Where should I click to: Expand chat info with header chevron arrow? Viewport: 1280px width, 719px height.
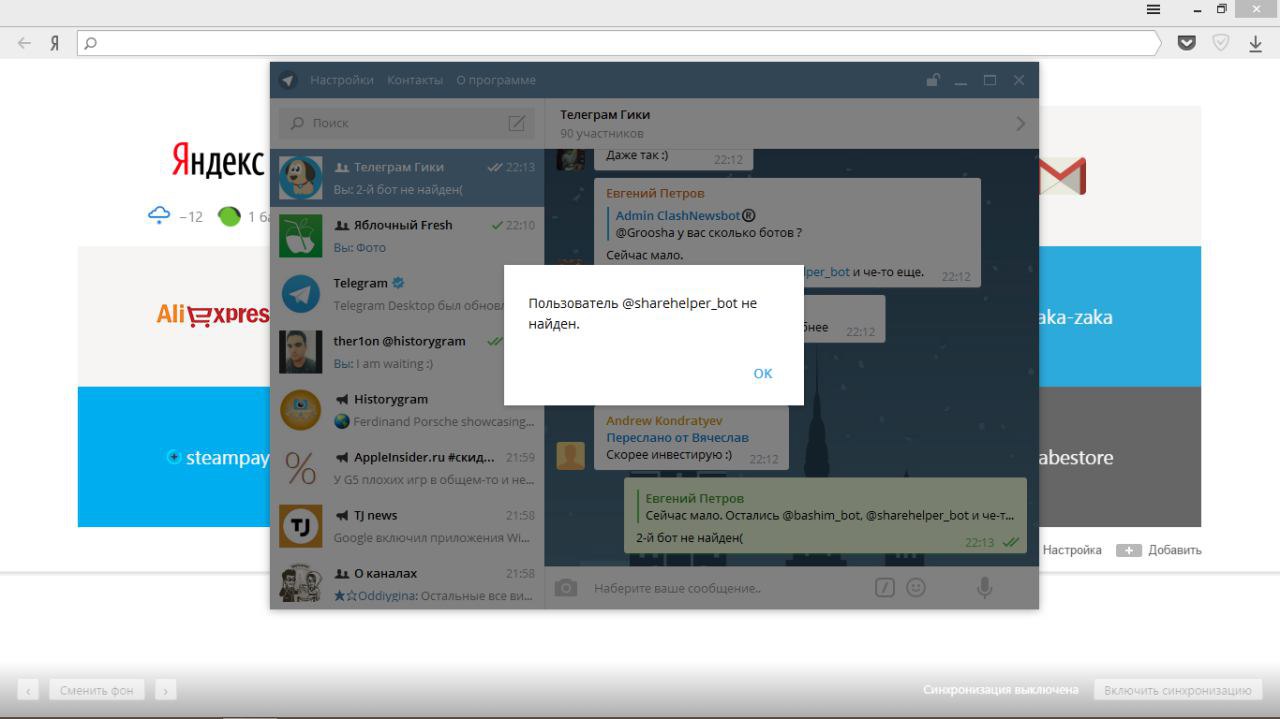pos(1020,124)
